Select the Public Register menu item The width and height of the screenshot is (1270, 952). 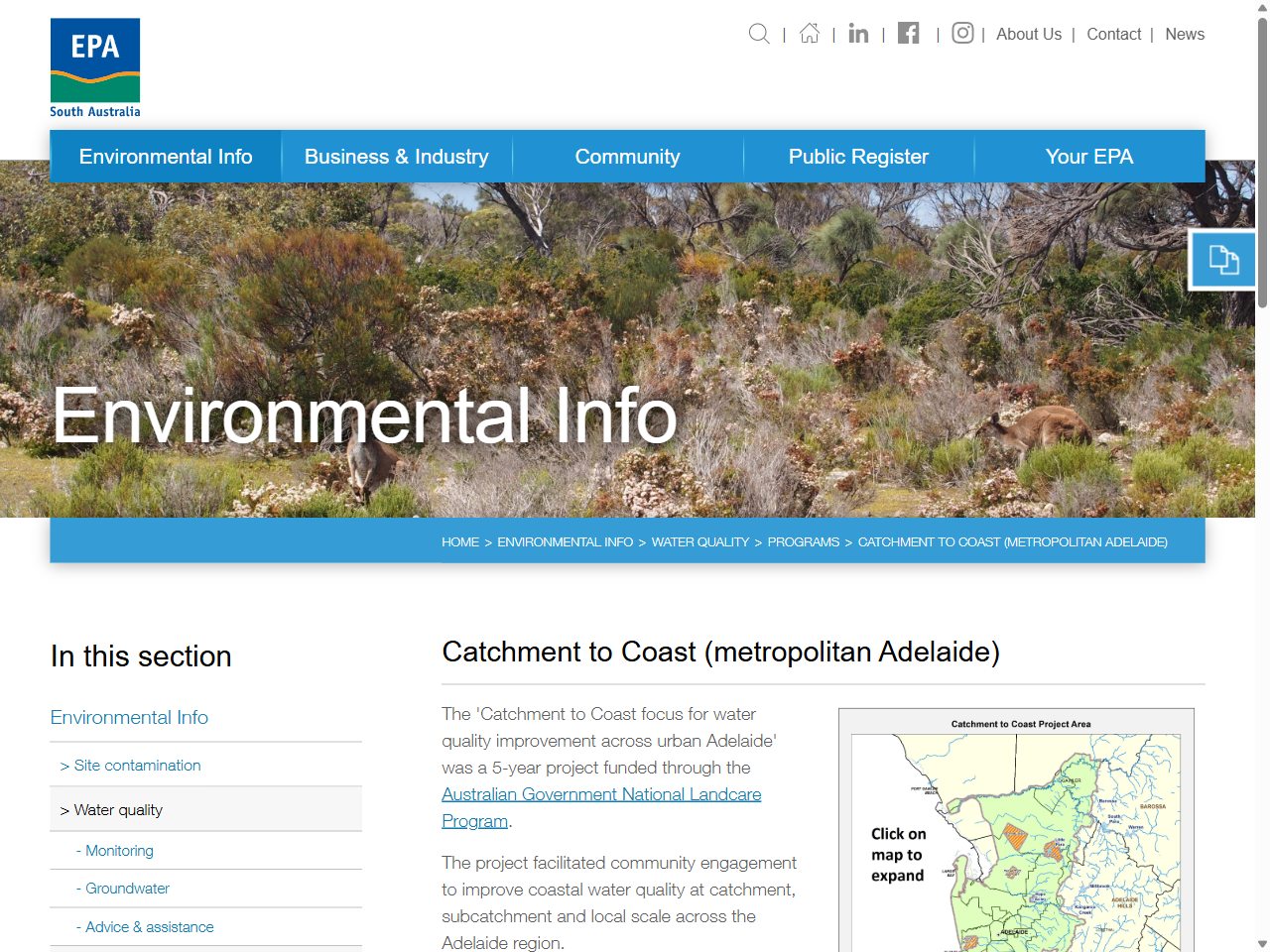click(x=858, y=156)
